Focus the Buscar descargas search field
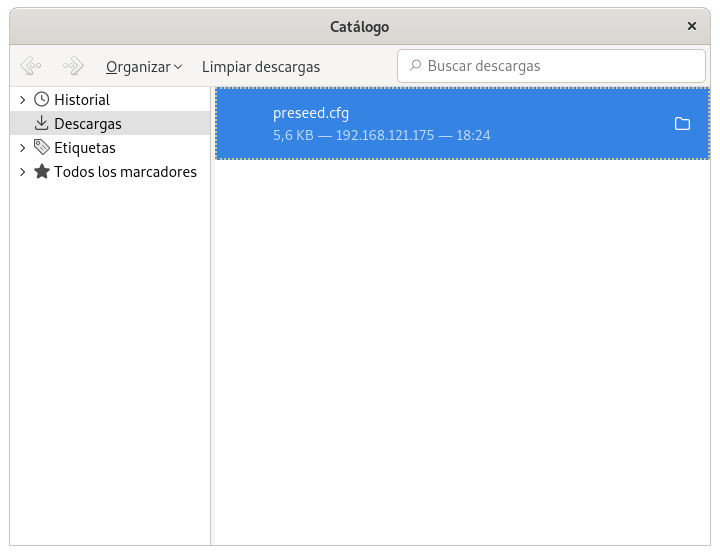720x555 pixels. 560,66
